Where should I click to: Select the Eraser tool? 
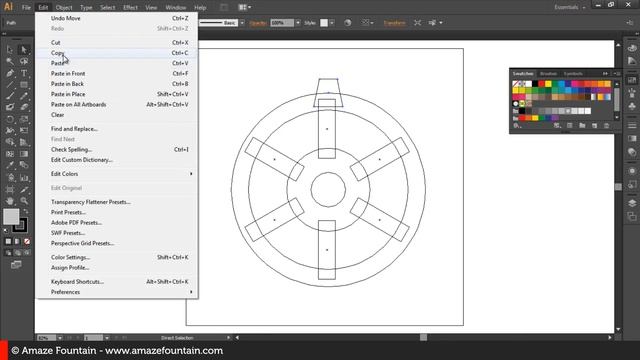pos(24,107)
